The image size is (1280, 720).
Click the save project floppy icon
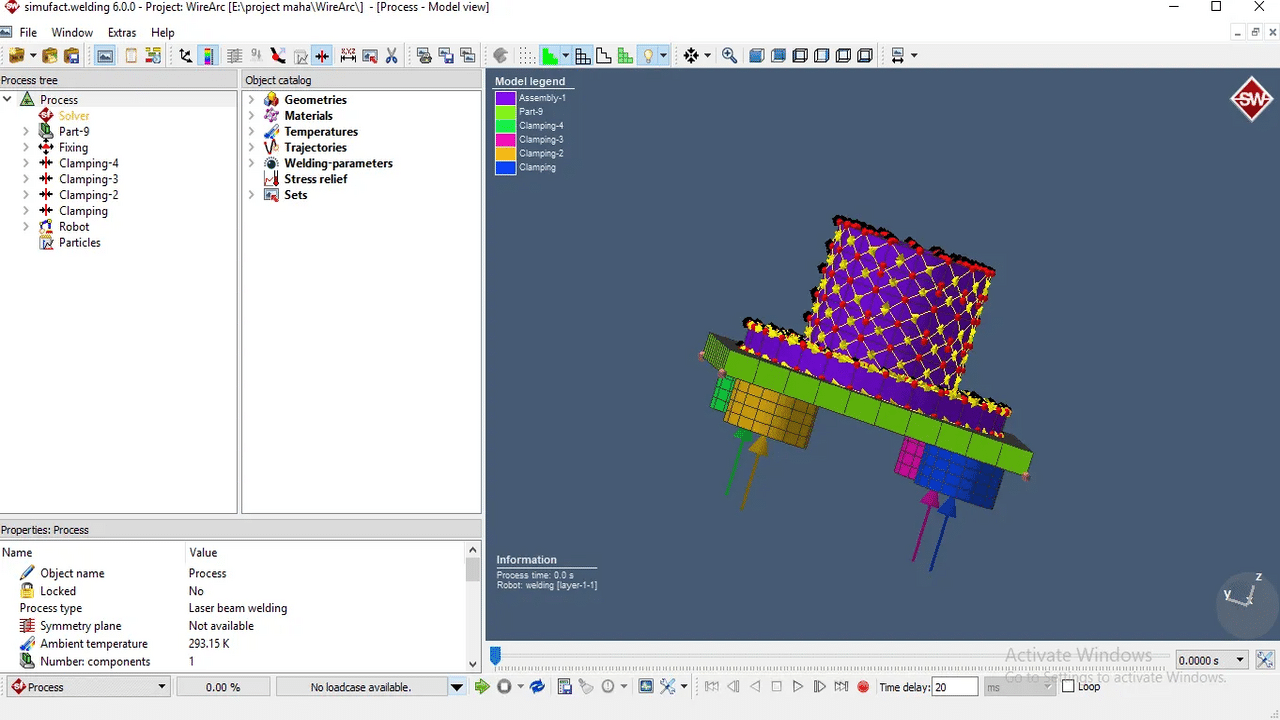click(72, 56)
